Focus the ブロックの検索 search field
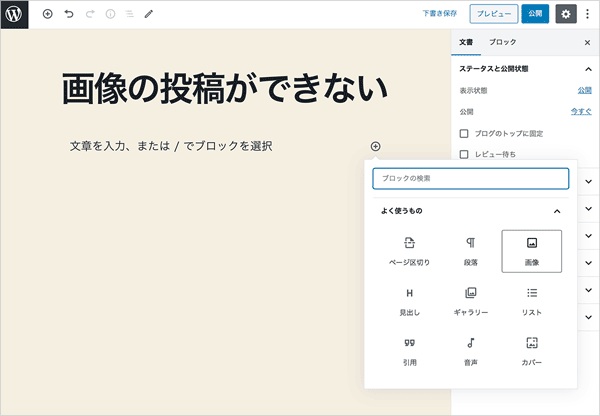The width and height of the screenshot is (600, 416). point(471,178)
